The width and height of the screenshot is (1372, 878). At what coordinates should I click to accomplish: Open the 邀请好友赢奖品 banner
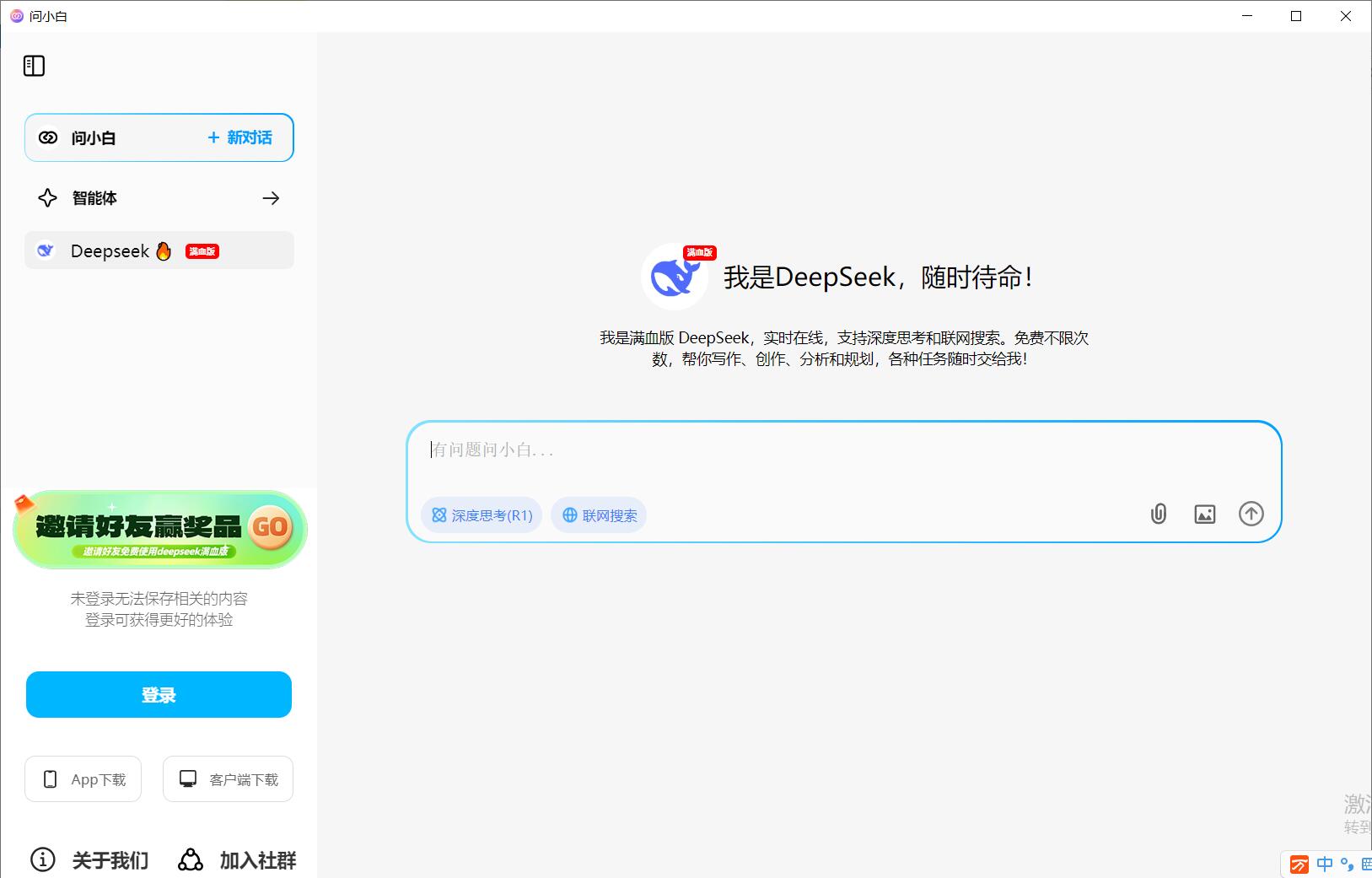pos(160,529)
